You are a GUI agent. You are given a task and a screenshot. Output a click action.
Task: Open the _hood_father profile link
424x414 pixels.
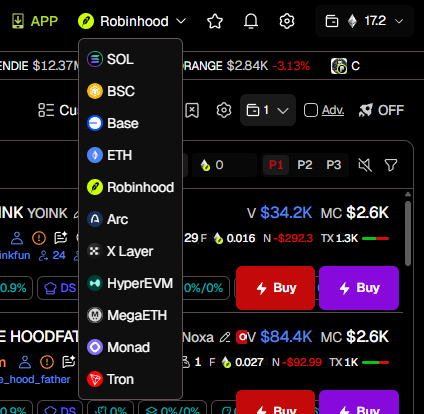[x=35, y=379]
